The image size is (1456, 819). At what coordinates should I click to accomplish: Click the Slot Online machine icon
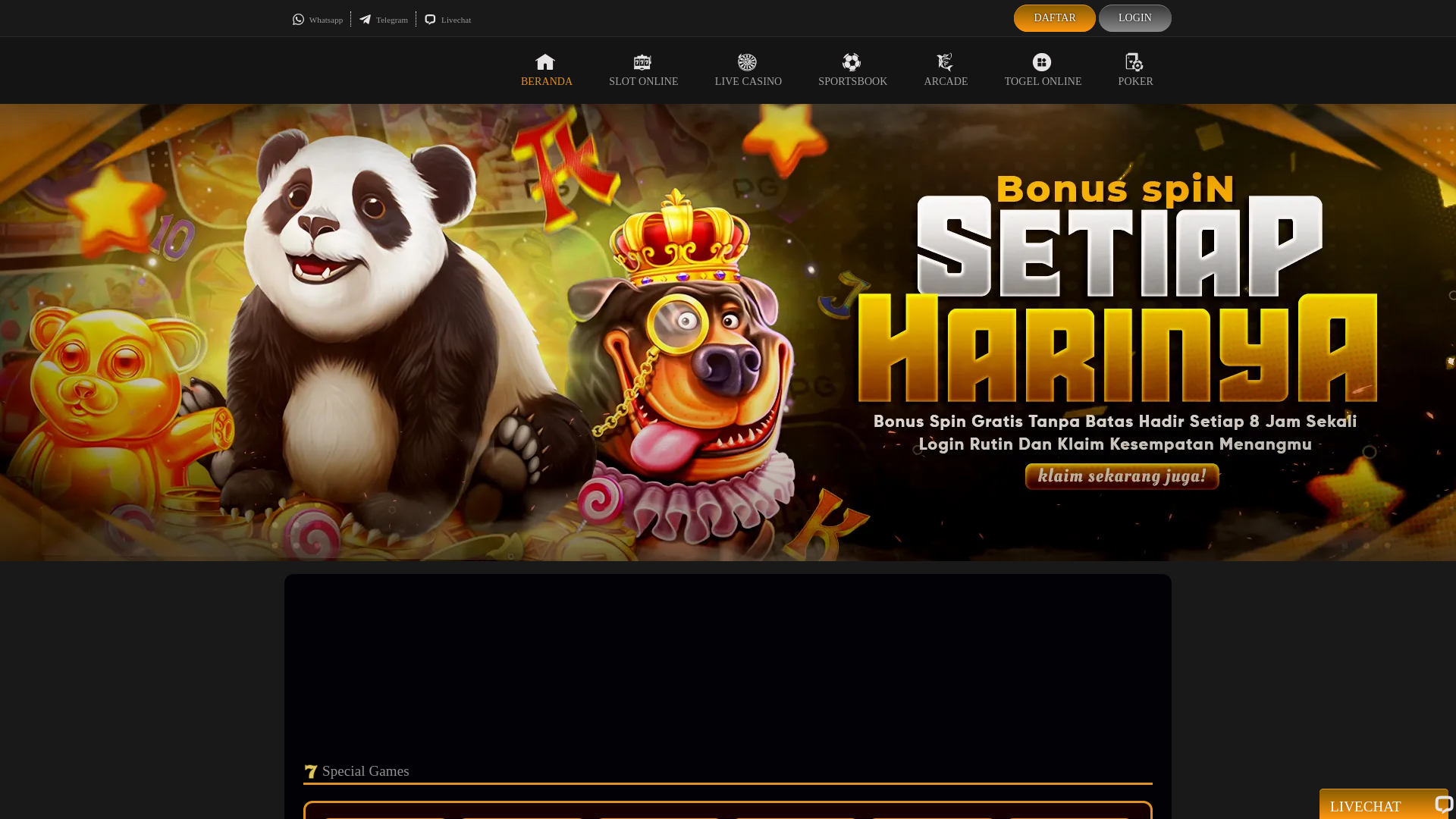642,62
